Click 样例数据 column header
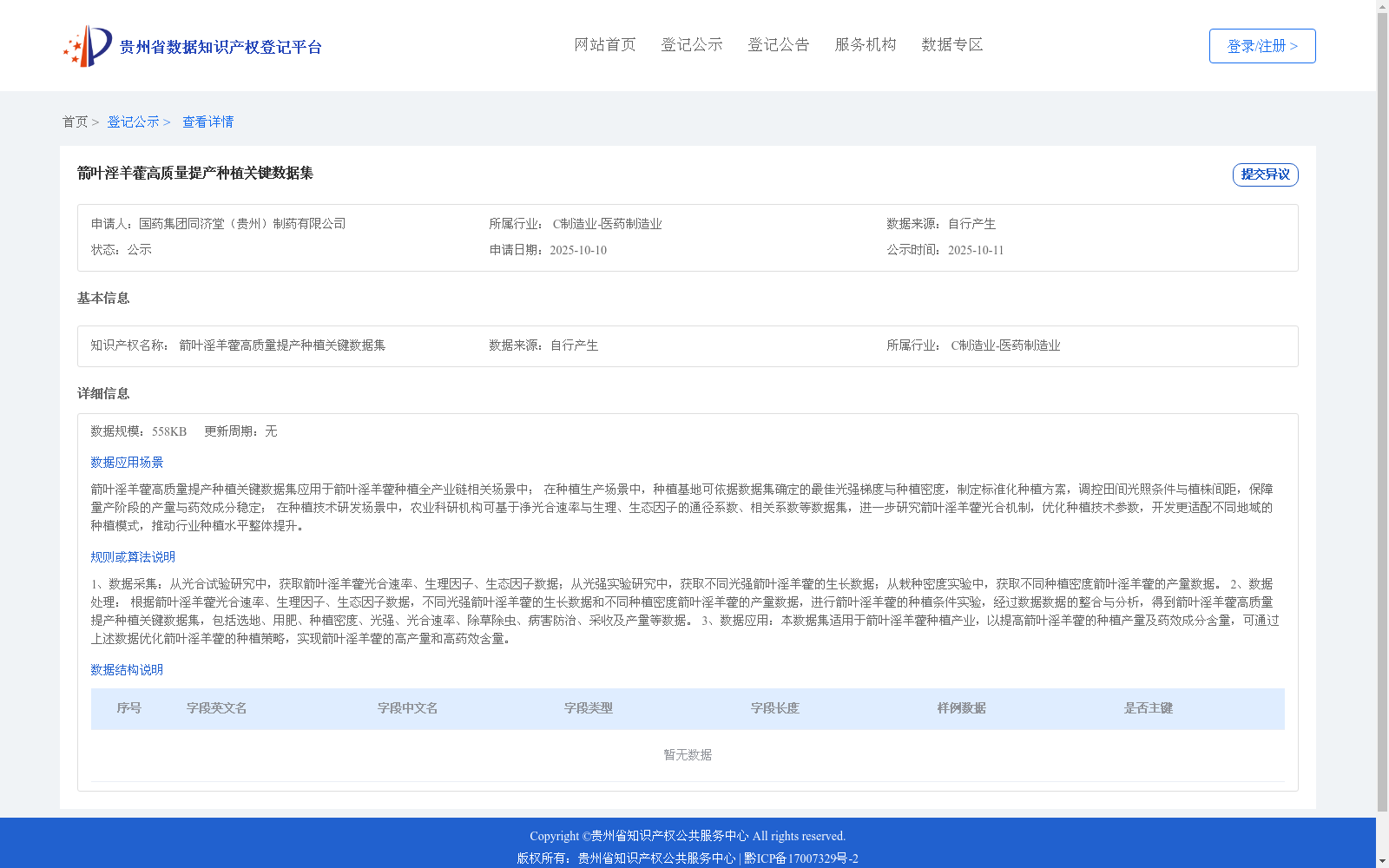Screen dimensions: 1389x868 click(962, 708)
